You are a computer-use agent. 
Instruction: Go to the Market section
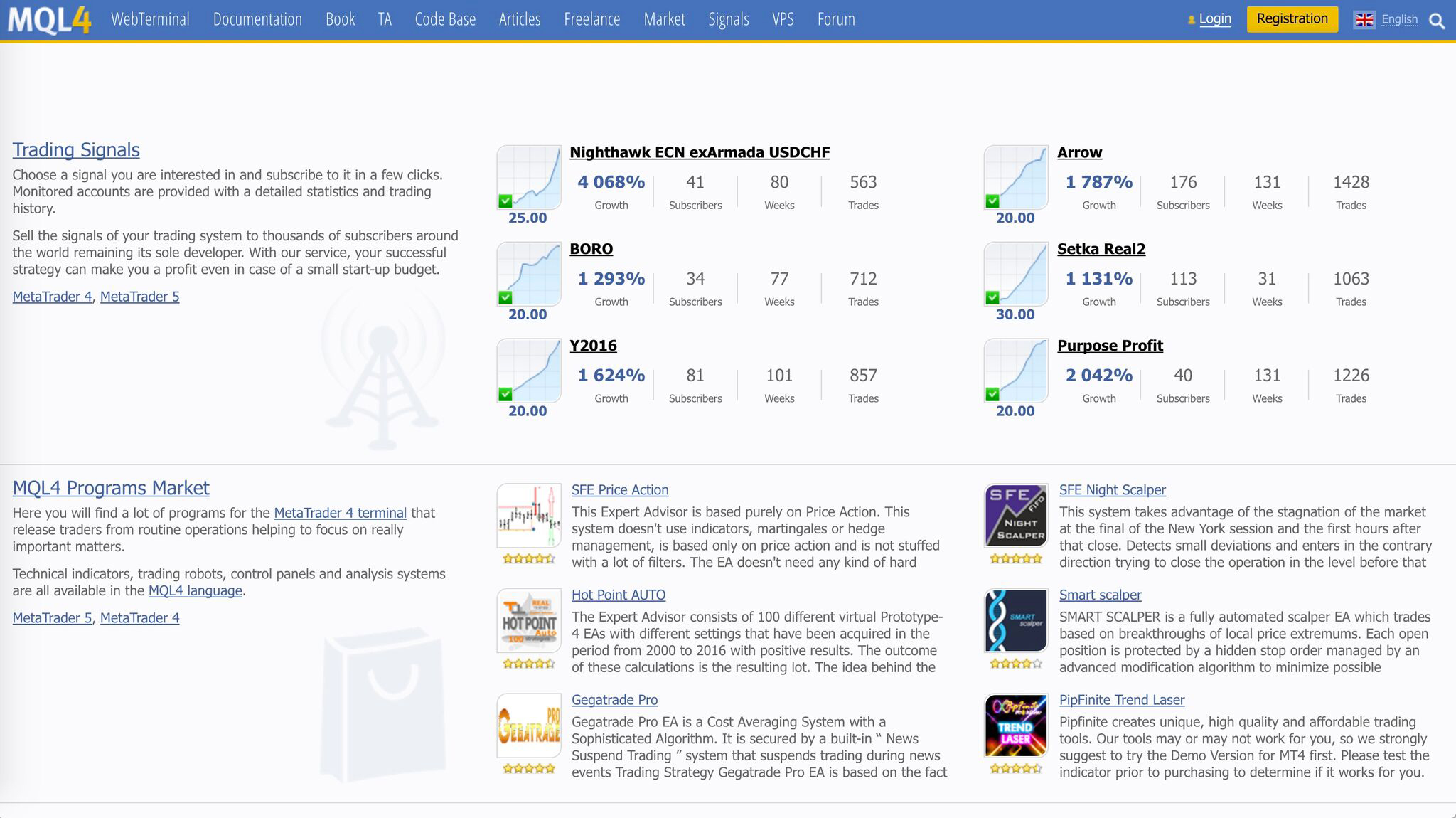[664, 19]
